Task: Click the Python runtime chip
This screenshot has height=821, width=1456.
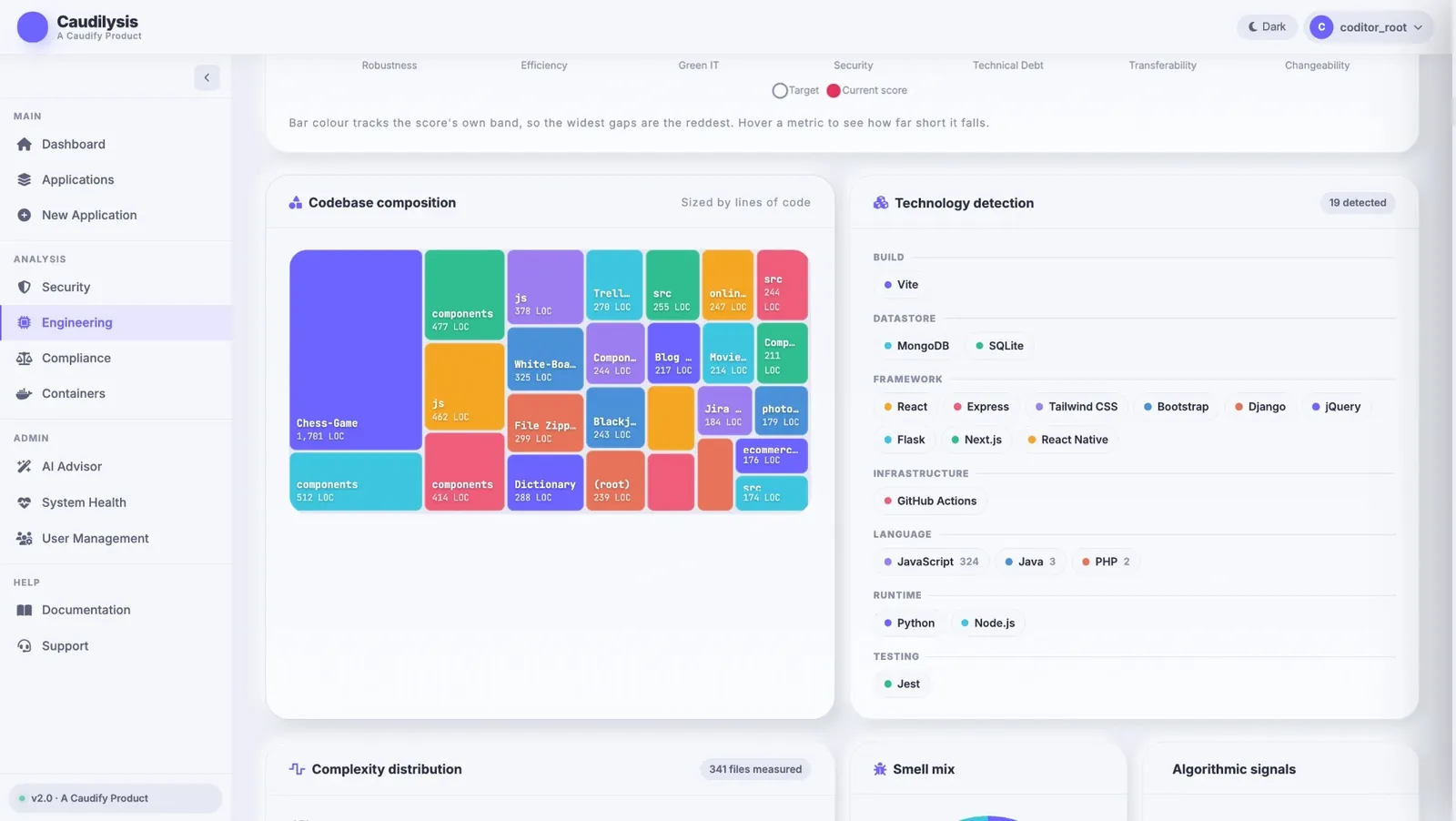Action: [909, 623]
